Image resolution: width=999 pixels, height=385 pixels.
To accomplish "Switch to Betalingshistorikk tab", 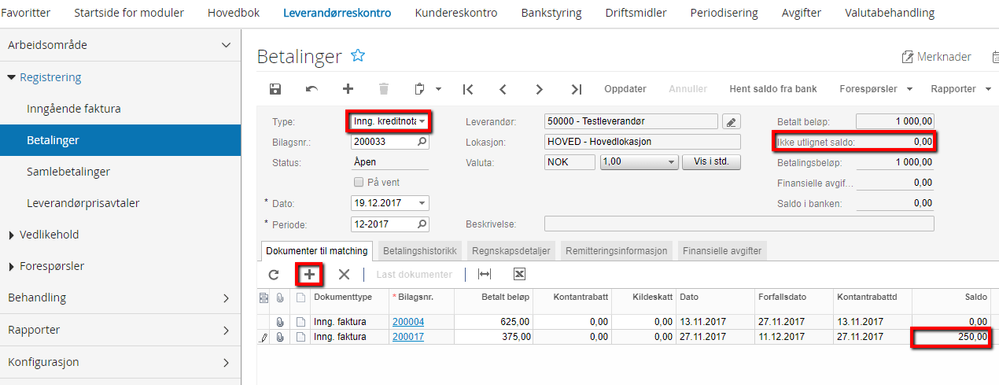I will [x=420, y=251].
